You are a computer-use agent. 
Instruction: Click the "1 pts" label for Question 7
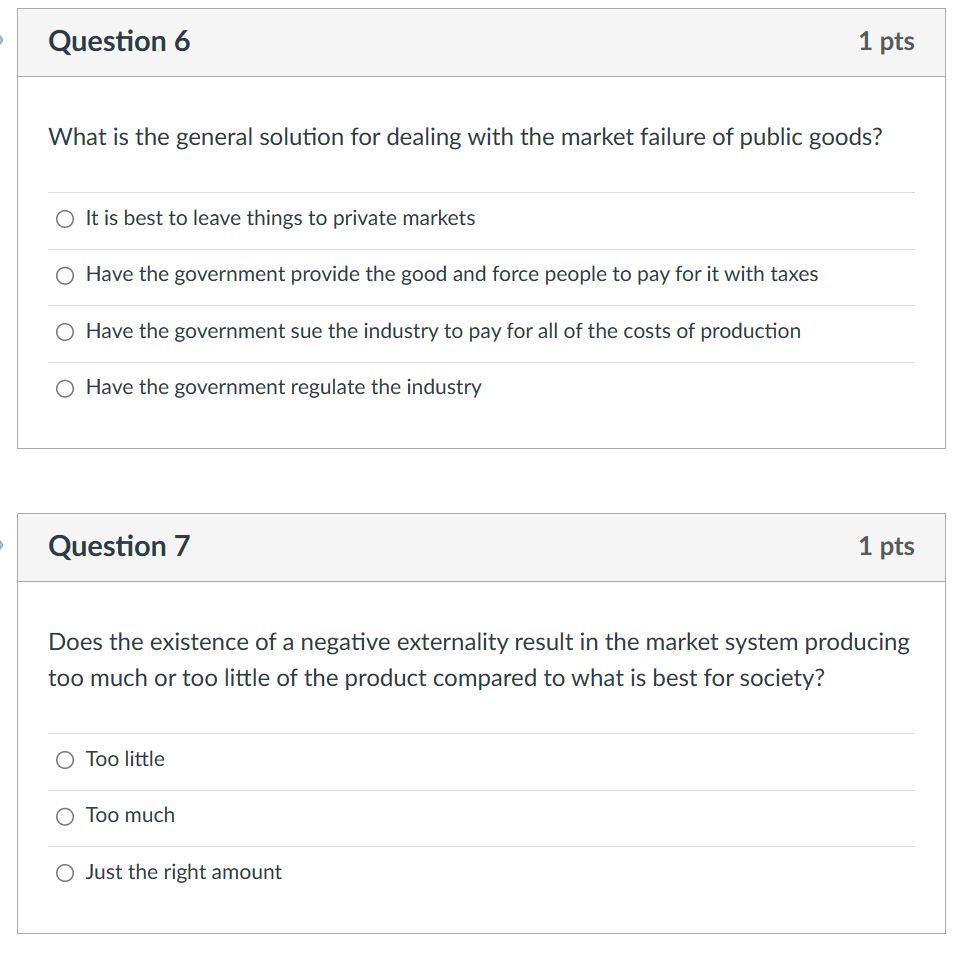[886, 546]
